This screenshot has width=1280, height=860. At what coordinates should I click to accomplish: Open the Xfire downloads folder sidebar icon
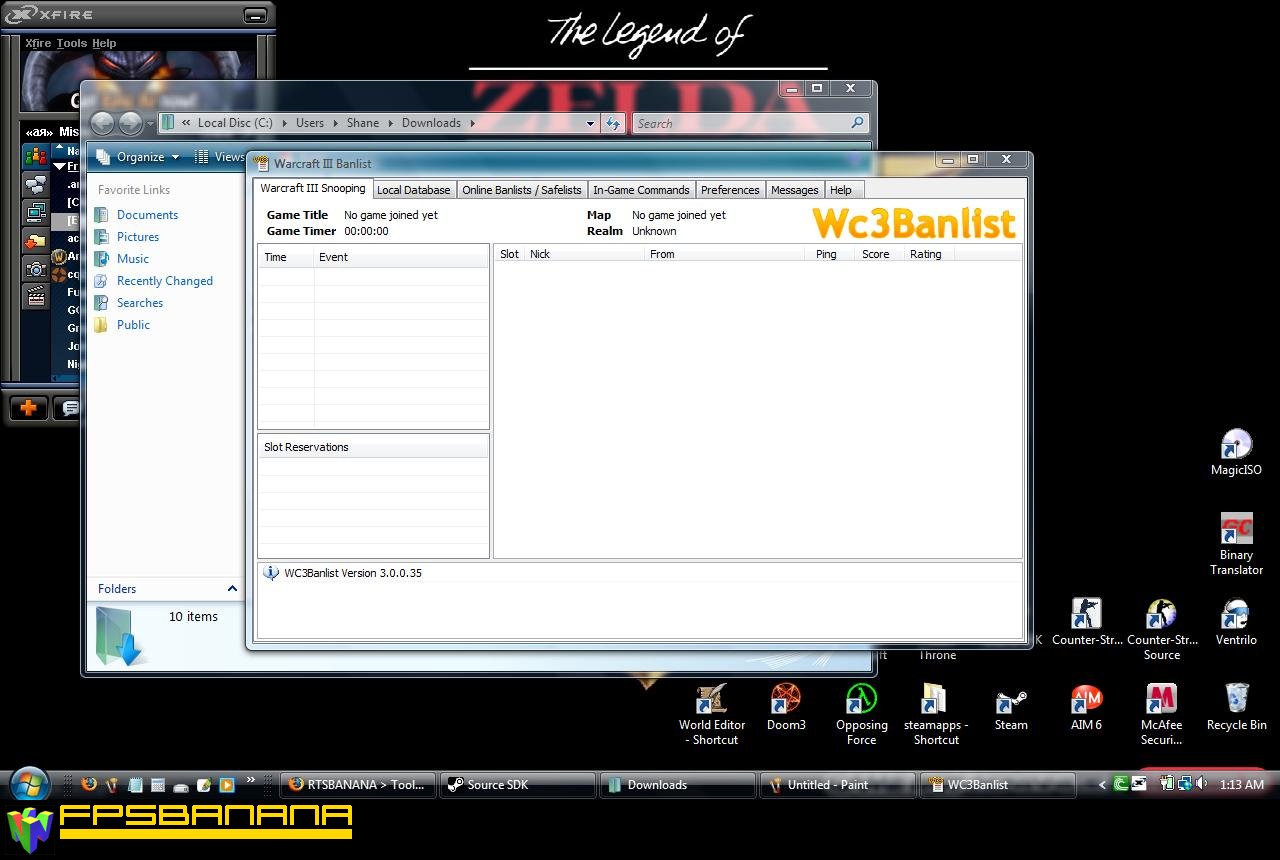click(36, 240)
